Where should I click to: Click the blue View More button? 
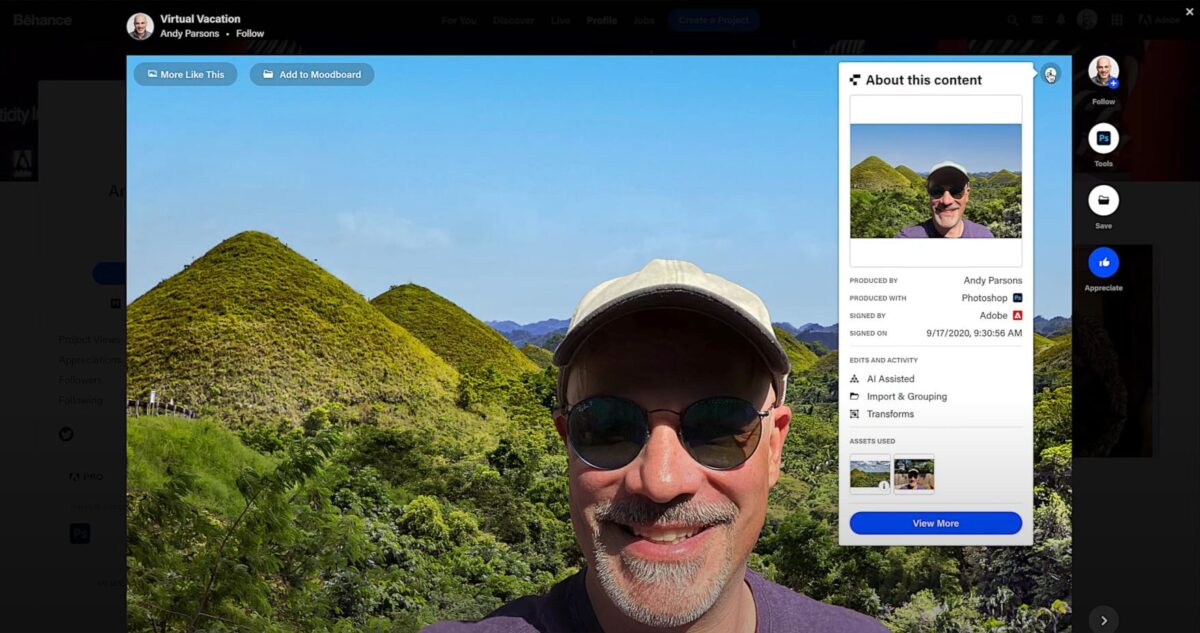(x=936, y=523)
